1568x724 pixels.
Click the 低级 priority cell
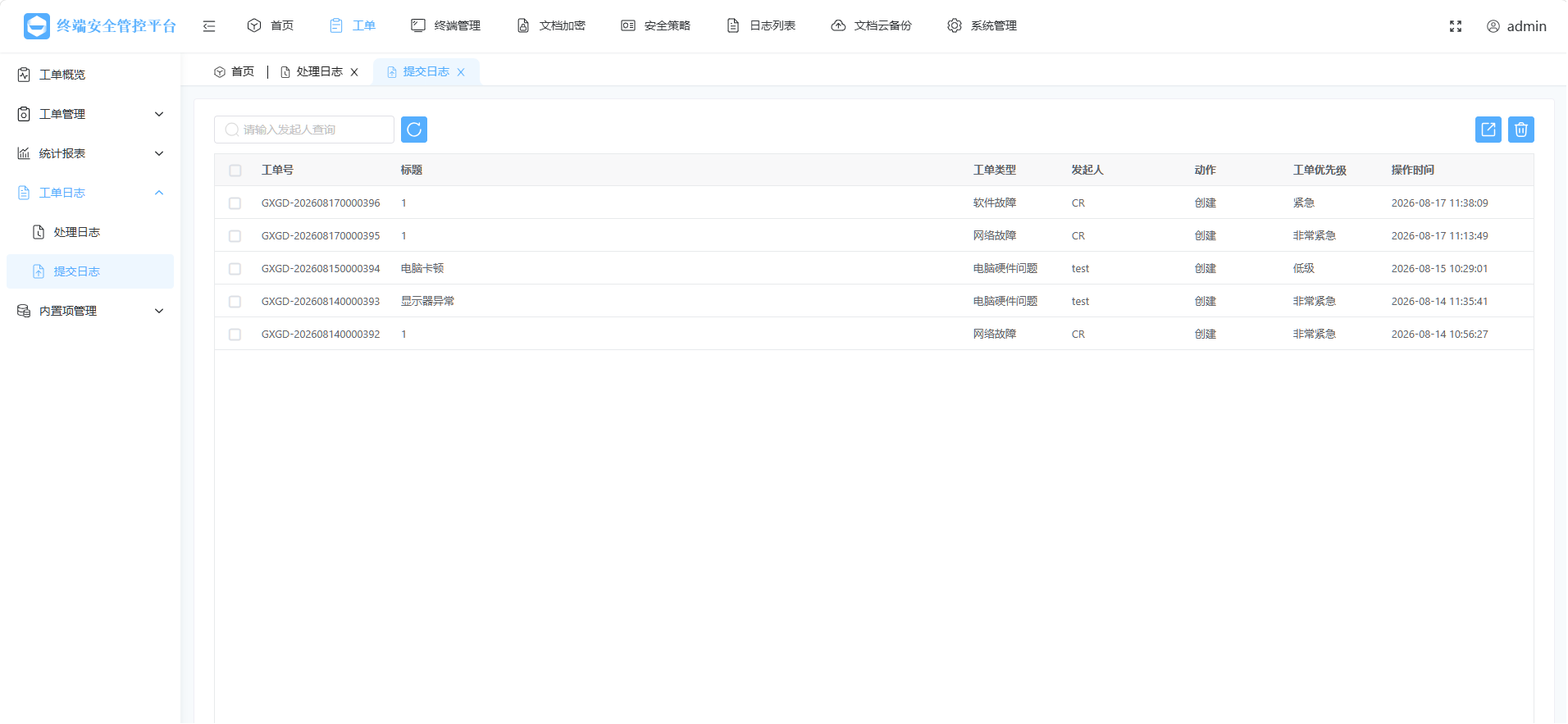[1304, 269]
